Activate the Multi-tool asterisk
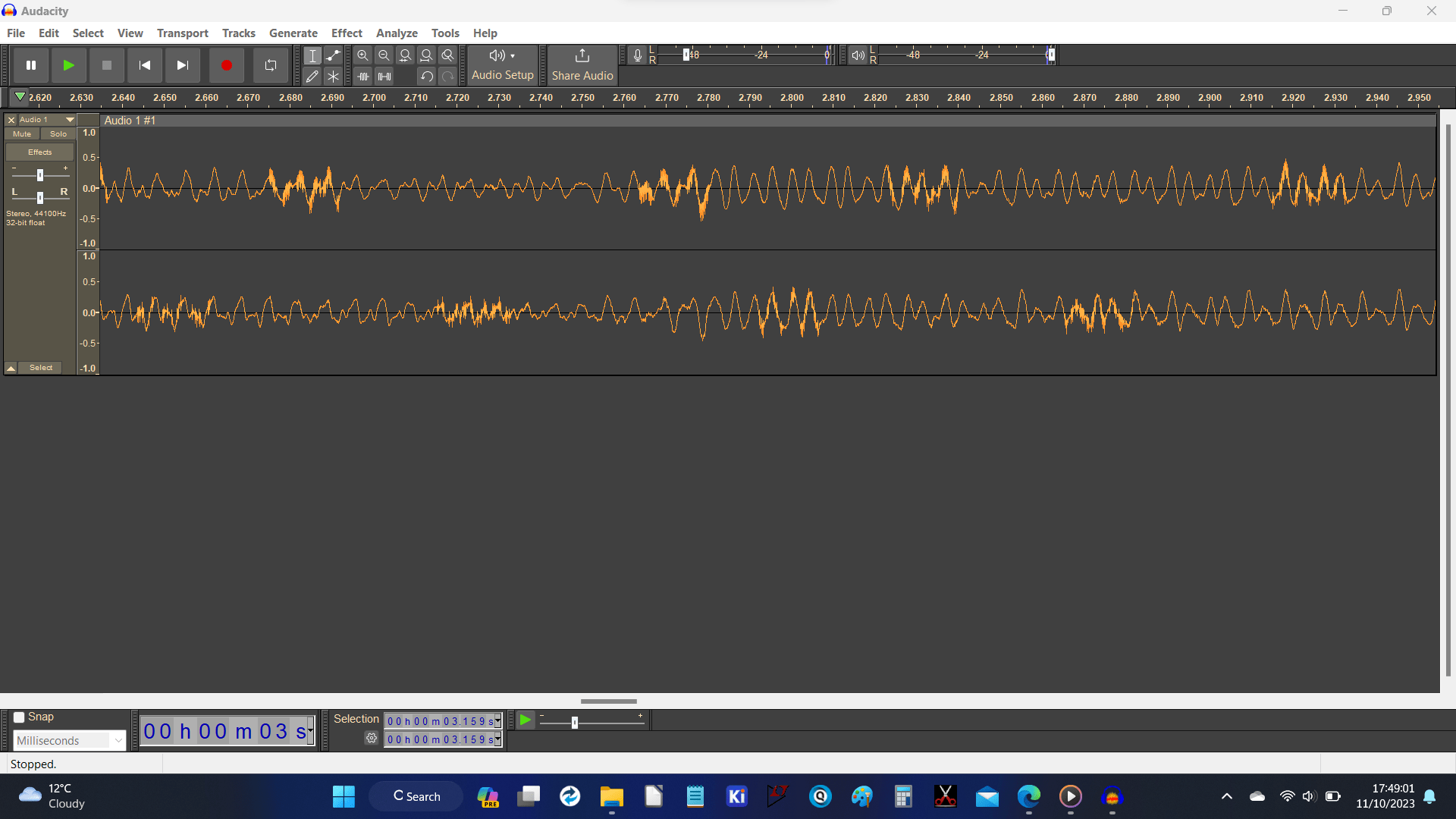Image resolution: width=1456 pixels, height=819 pixels. [333, 77]
